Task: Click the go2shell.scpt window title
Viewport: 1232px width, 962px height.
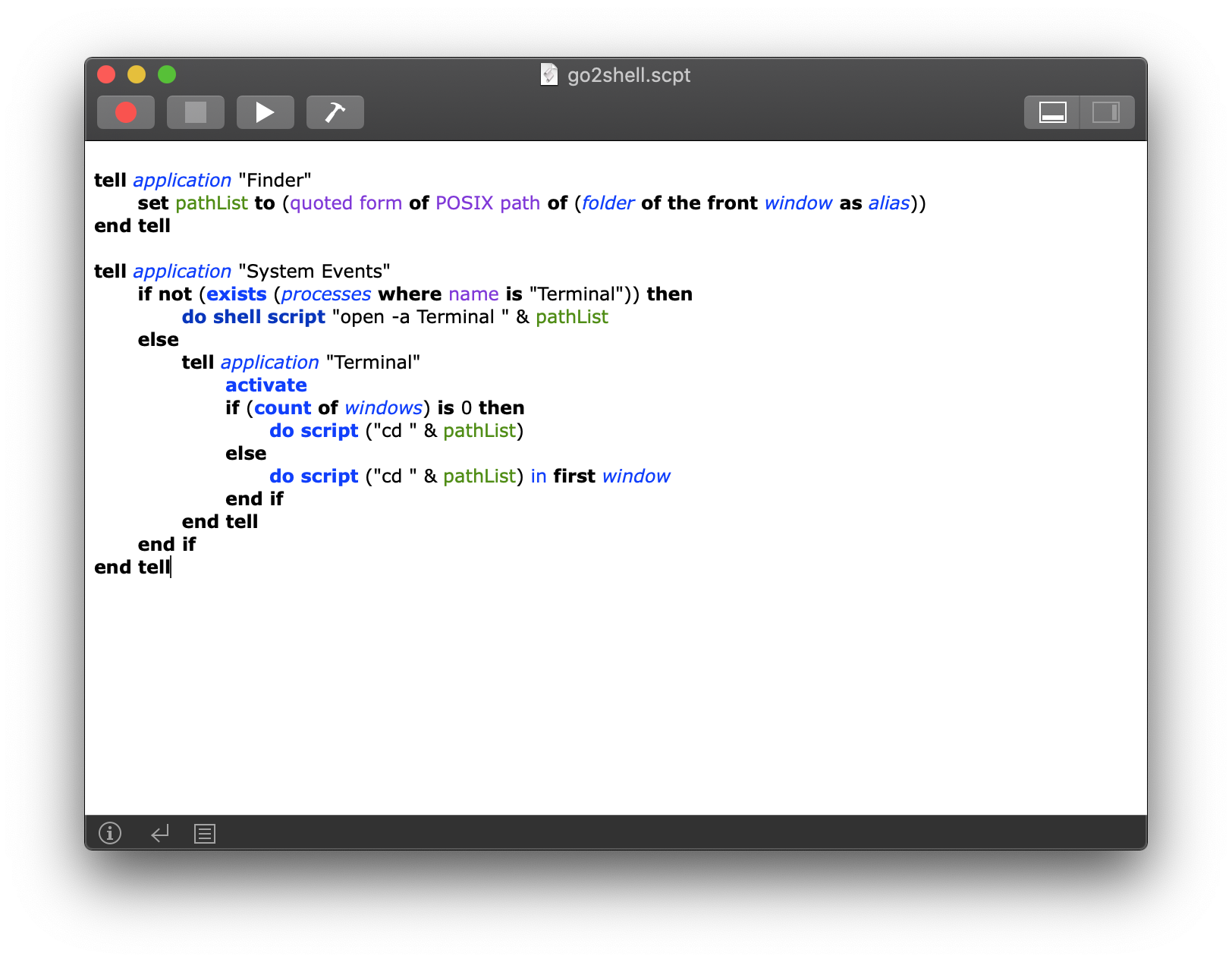Action: point(630,74)
